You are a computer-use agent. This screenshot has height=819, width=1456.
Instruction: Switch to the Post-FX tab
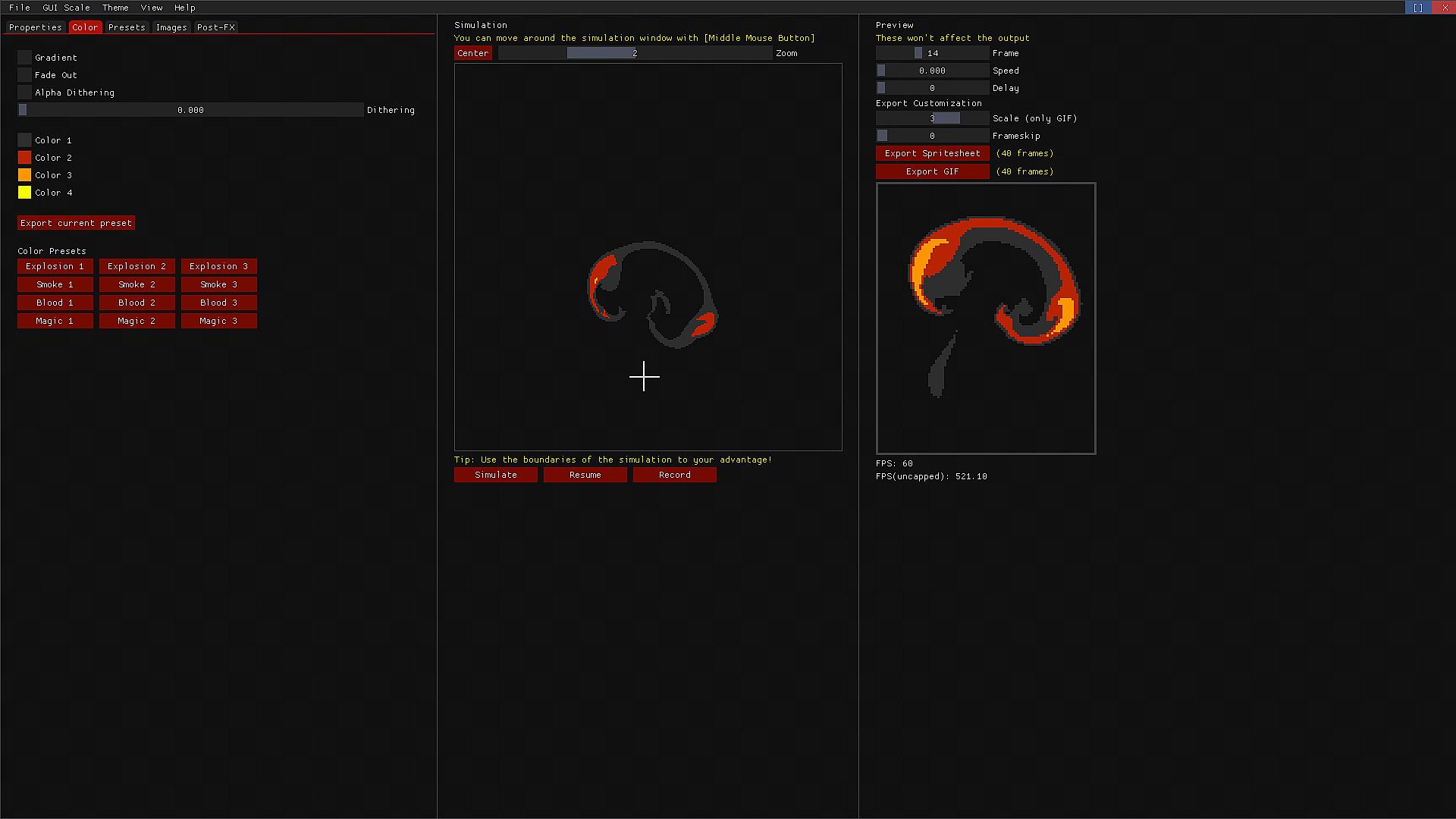[216, 27]
